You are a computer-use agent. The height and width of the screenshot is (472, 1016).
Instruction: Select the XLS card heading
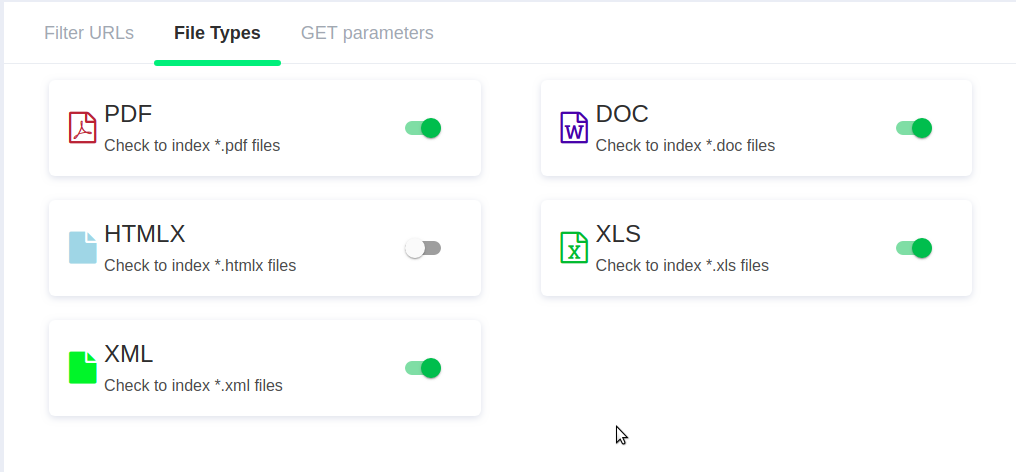pos(618,234)
